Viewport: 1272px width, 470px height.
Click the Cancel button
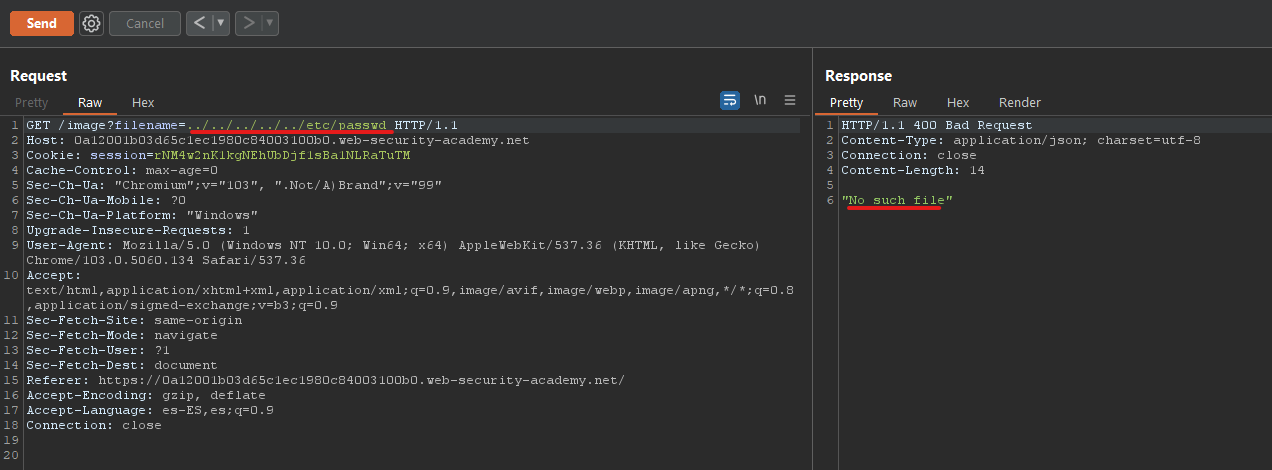[x=145, y=23]
